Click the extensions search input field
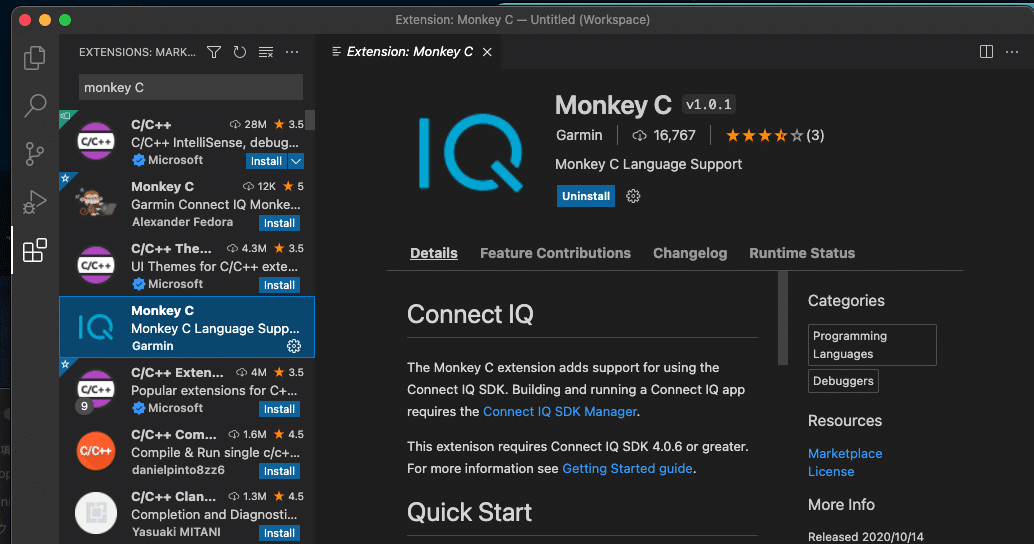The width and height of the screenshot is (1034, 544). point(190,87)
